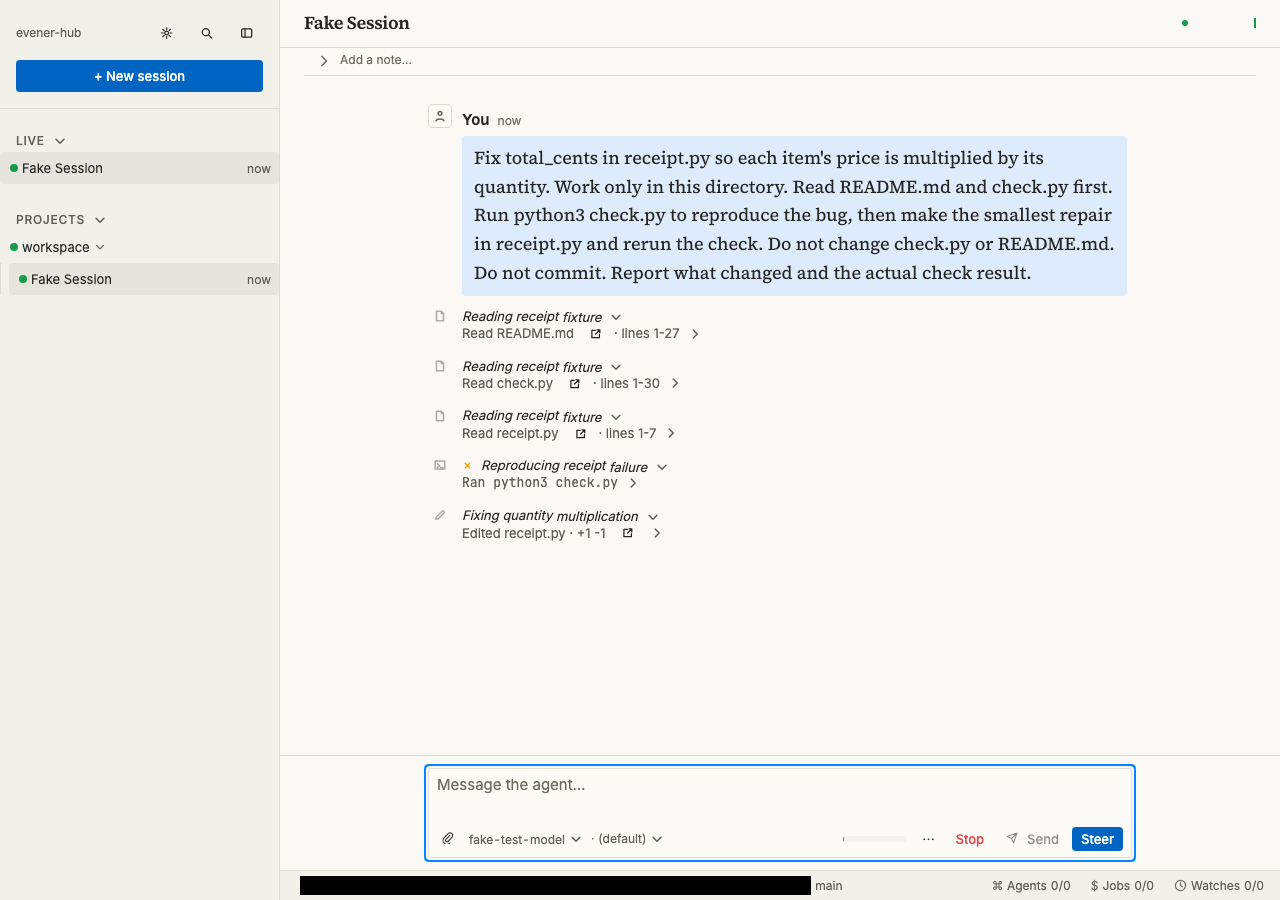Click the evener-hub workspace name
This screenshot has height=900, width=1280.
point(49,33)
